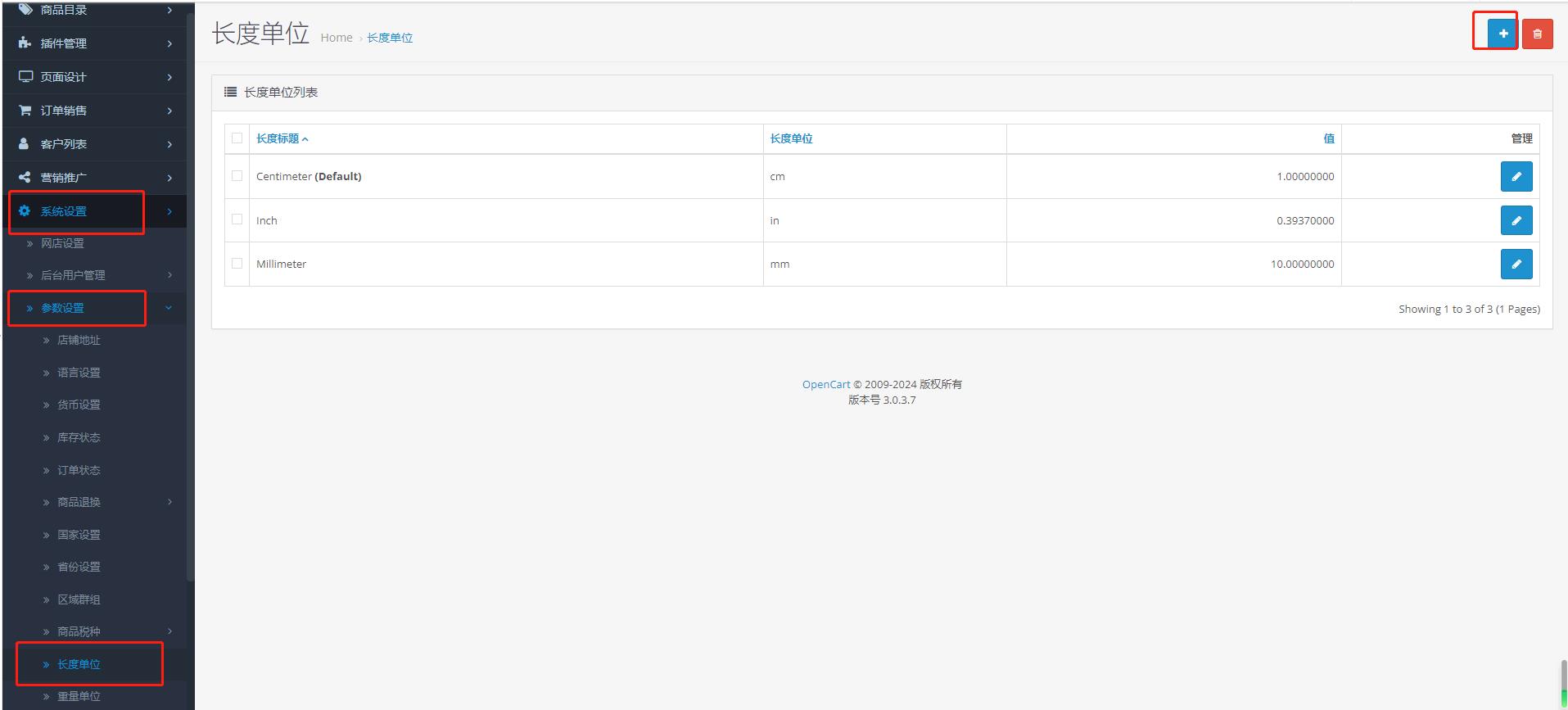Check the Centimeter row checkbox
The width and height of the screenshot is (1568, 710).
pos(237,176)
